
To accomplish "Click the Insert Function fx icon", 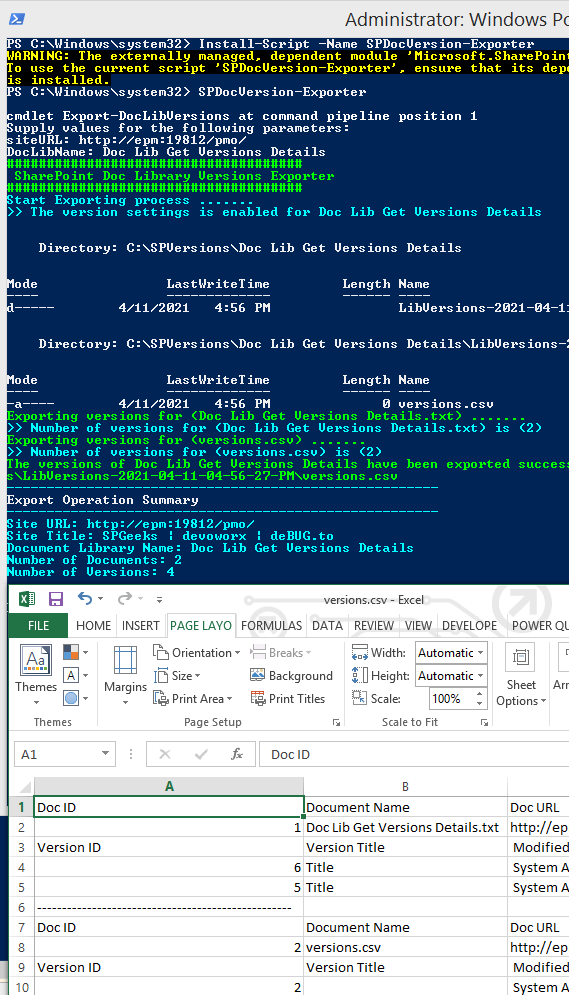I will (x=237, y=754).
